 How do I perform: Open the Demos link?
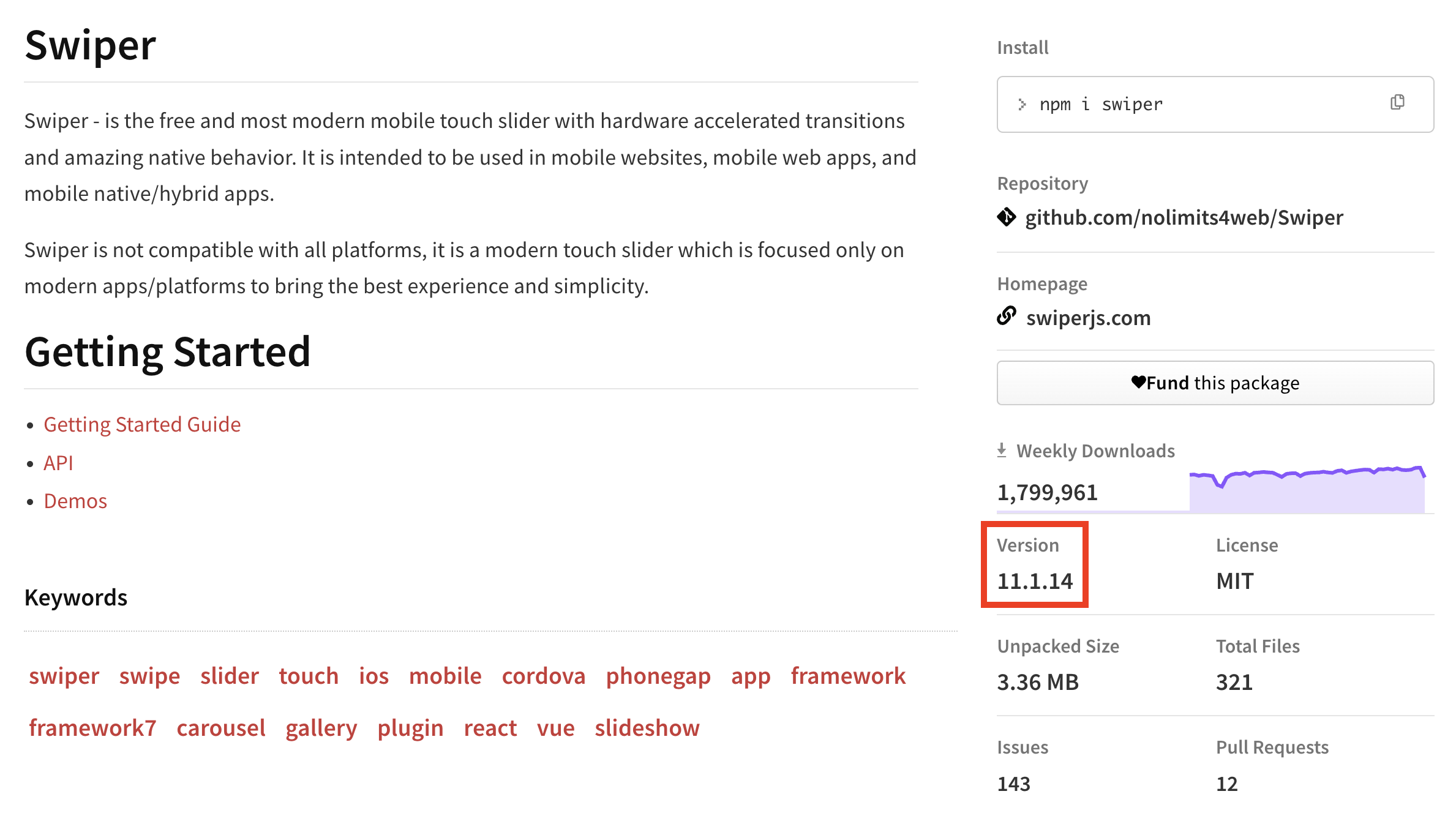pyautogui.click(x=75, y=501)
